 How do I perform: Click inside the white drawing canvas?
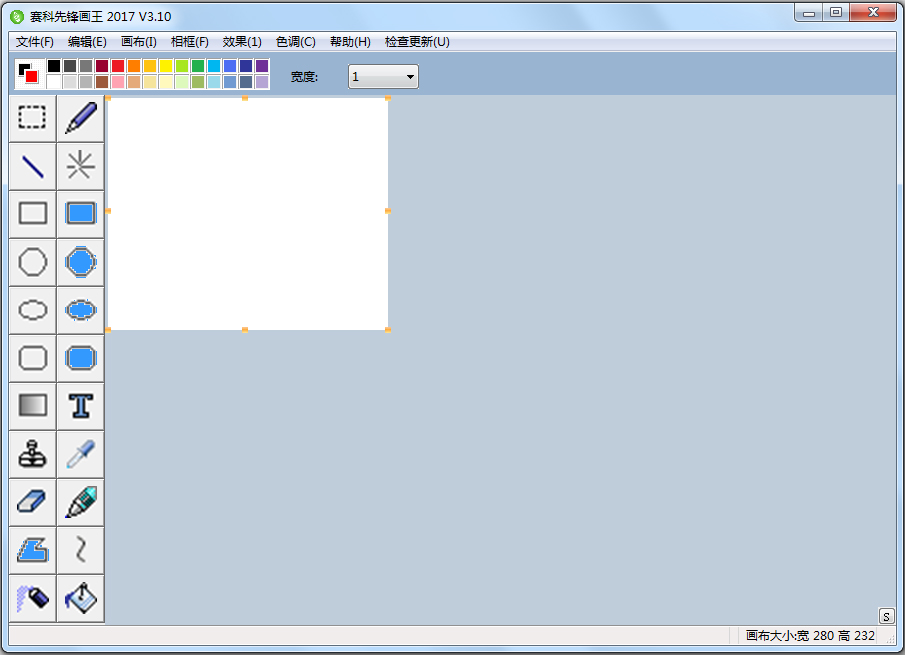point(248,214)
